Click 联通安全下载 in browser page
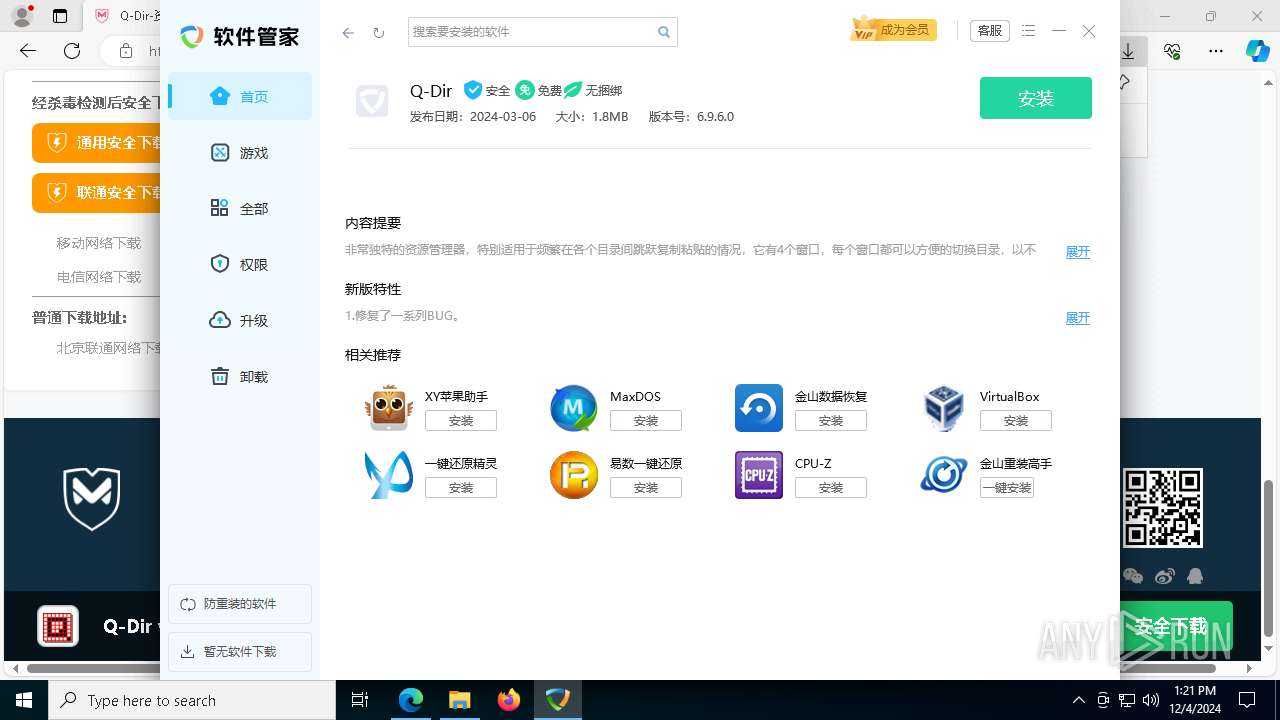Viewport: 1280px width, 720px height. click(x=97, y=193)
